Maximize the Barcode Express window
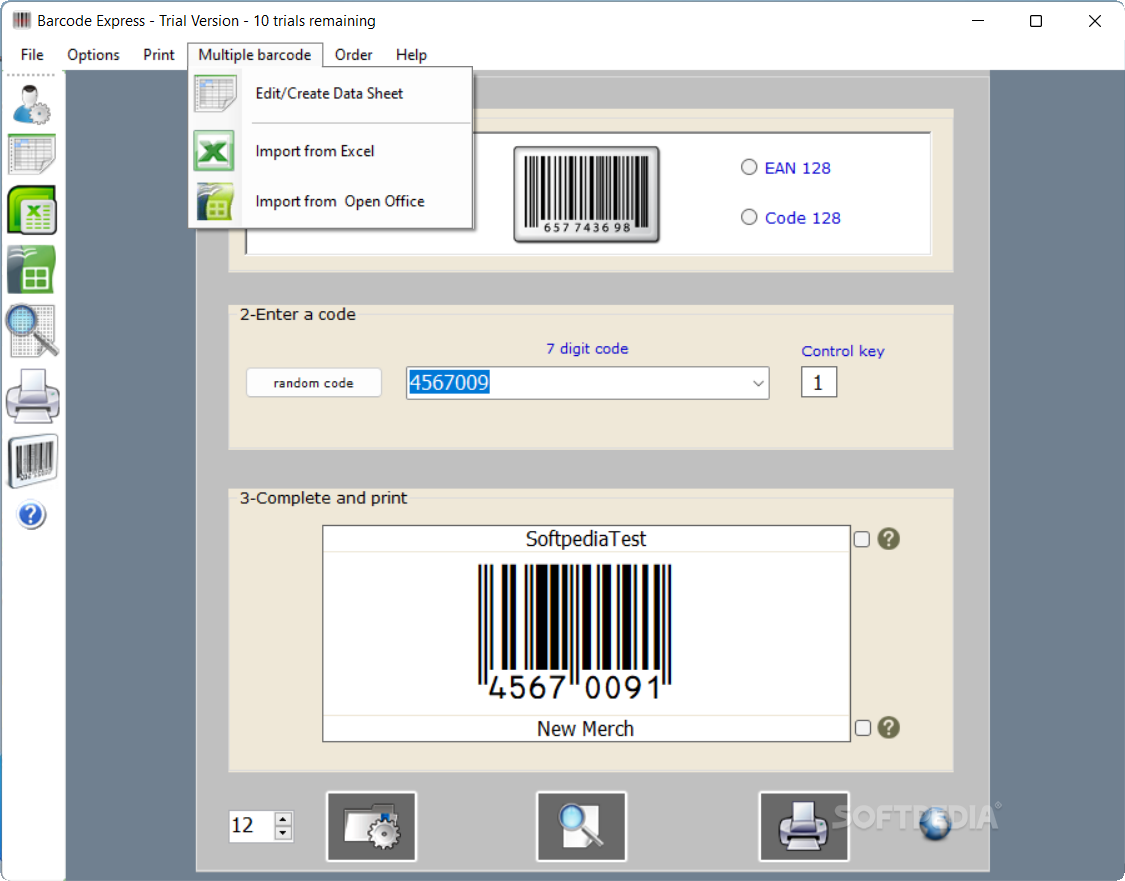1125x881 pixels. point(1035,21)
